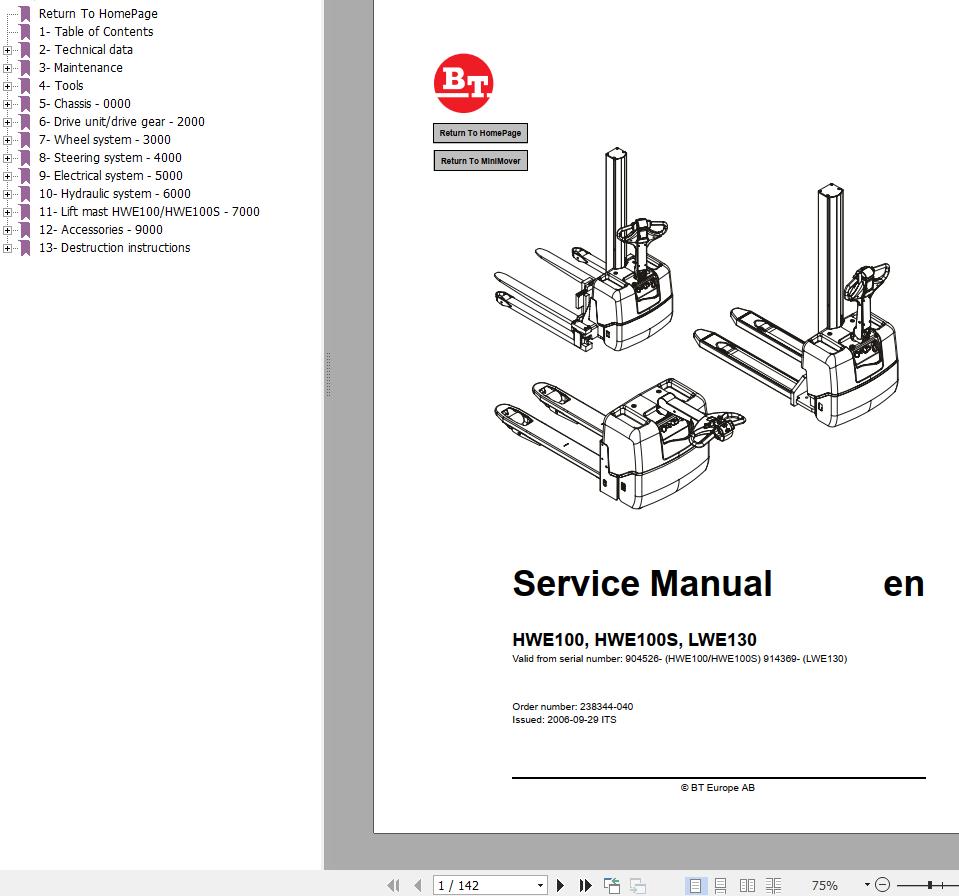Select 7- Wheel system - 3000 text

click(x=105, y=139)
